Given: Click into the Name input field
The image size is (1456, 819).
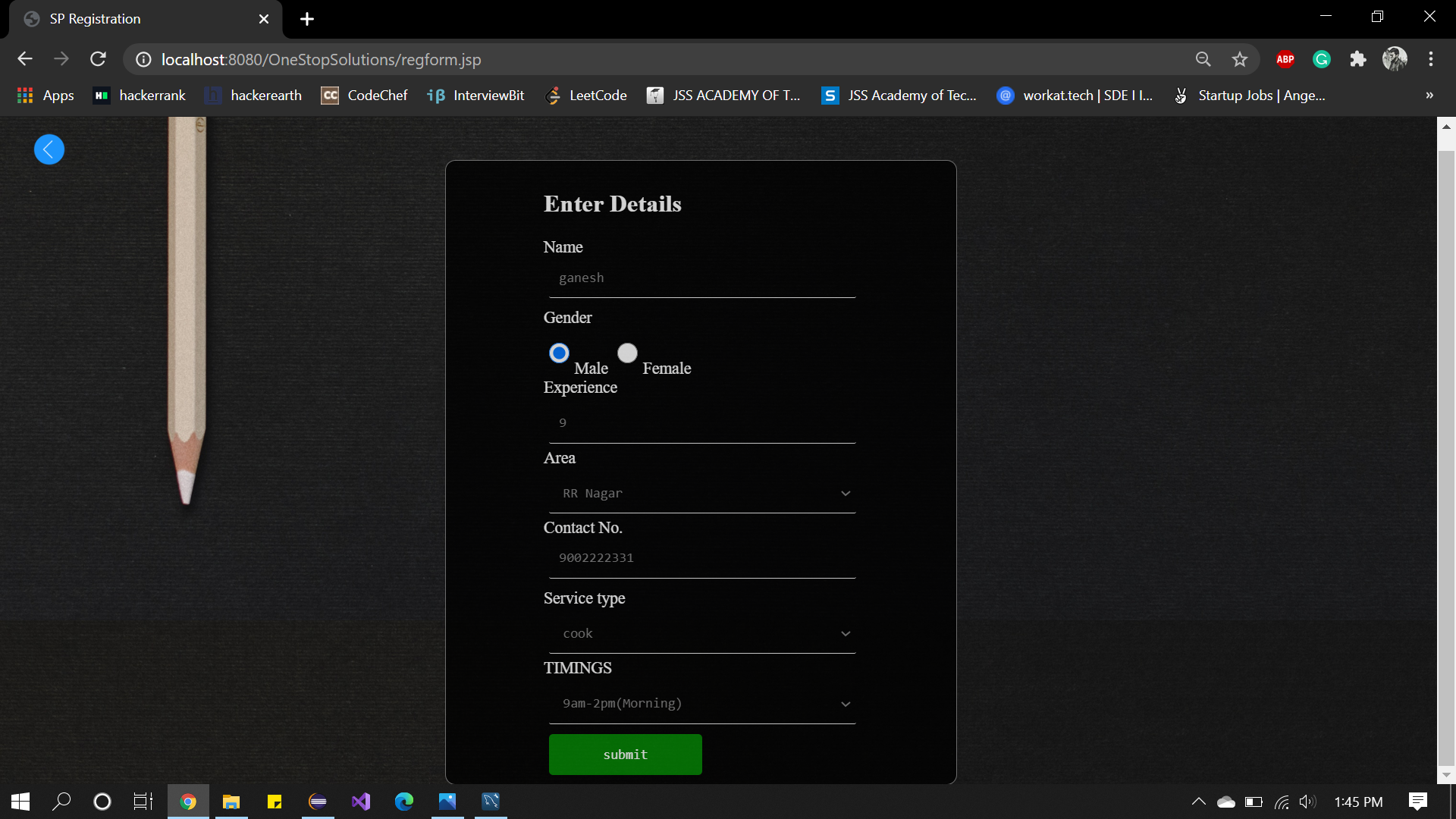Looking at the screenshot, I should tap(702, 278).
